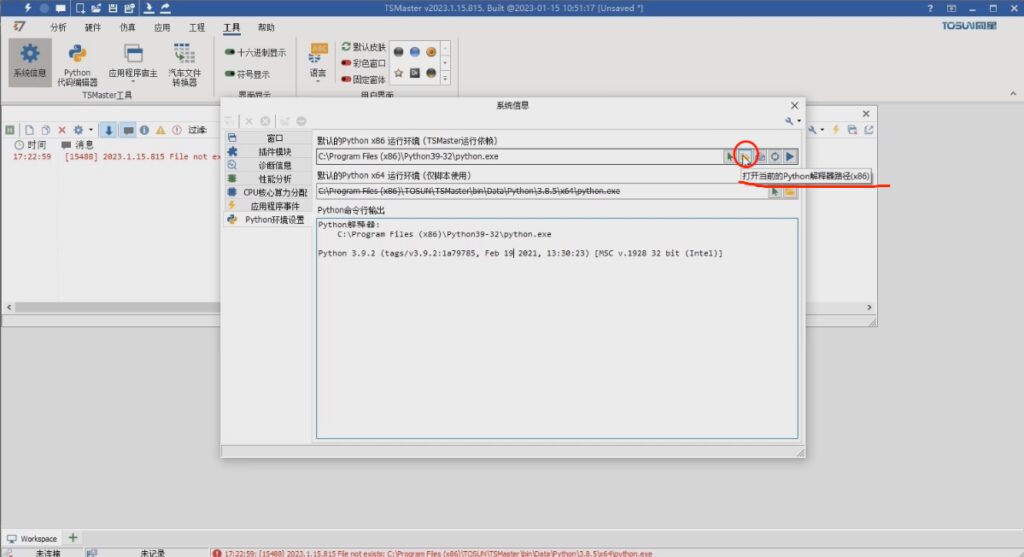Click the red X clear icon in message toolbar
Image resolution: width=1024 pixels, height=557 pixels.
62,130
